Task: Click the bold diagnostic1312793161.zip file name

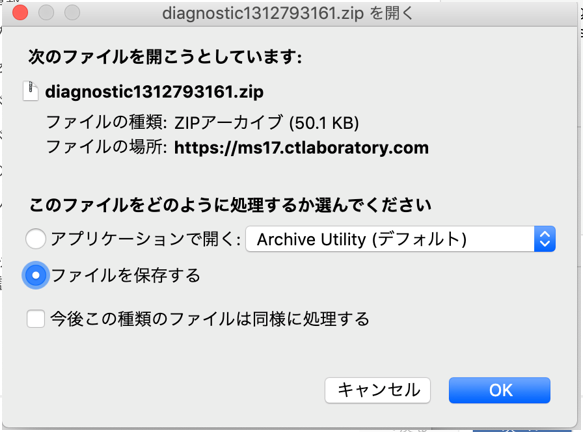Action: (x=154, y=92)
